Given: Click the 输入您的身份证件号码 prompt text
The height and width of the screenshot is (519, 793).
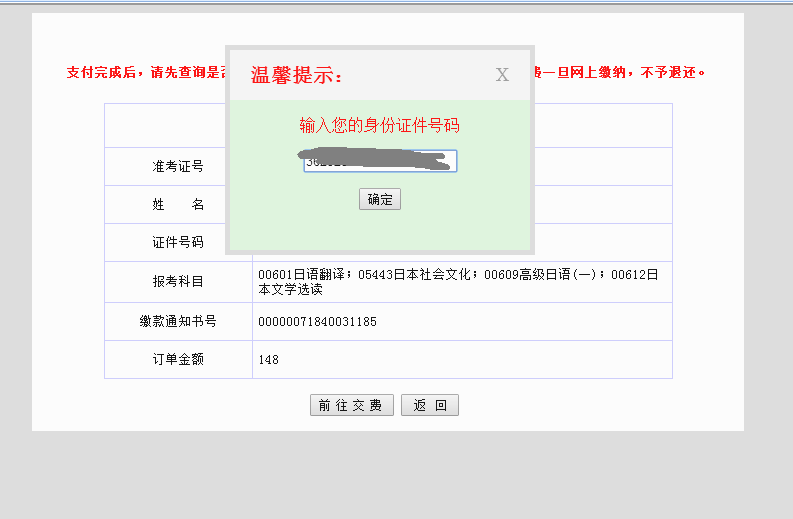Looking at the screenshot, I should click(x=379, y=126).
